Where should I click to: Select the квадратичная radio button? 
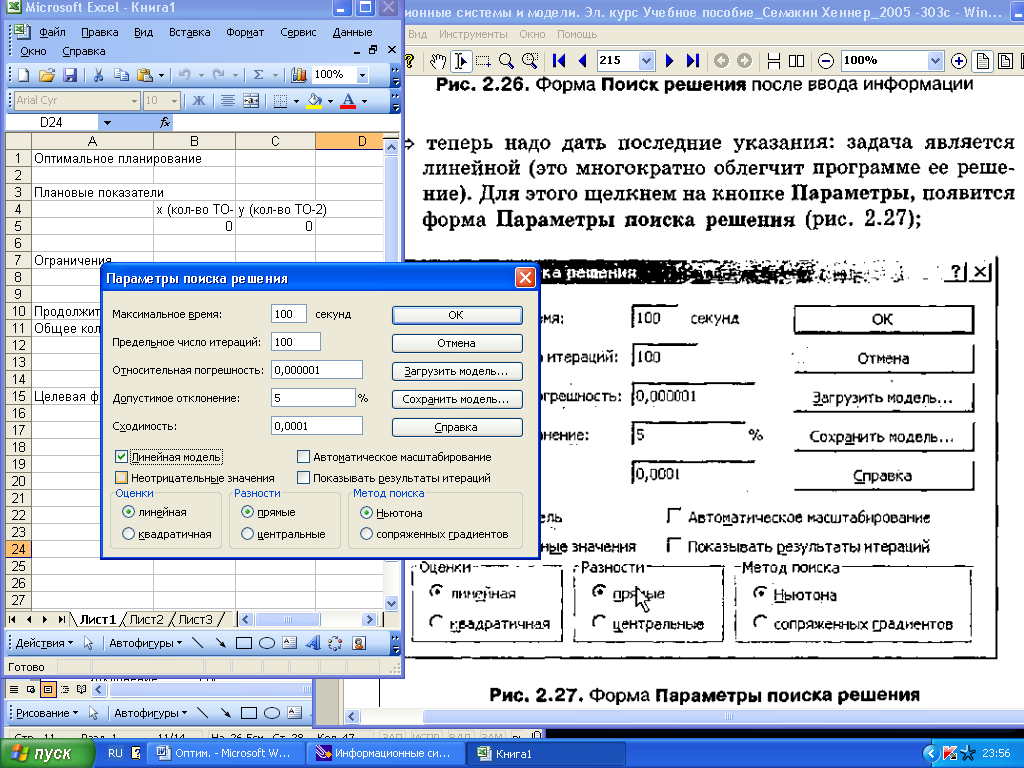[128, 534]
